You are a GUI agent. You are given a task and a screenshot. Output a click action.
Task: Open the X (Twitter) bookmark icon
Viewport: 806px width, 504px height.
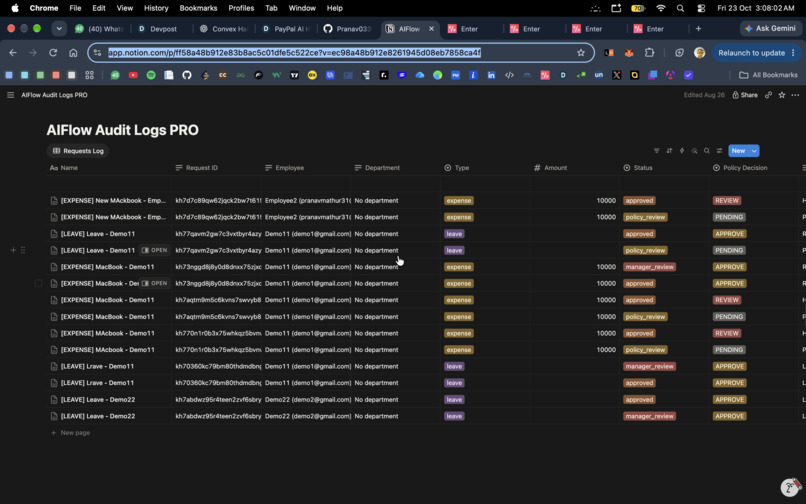point(616,75)
